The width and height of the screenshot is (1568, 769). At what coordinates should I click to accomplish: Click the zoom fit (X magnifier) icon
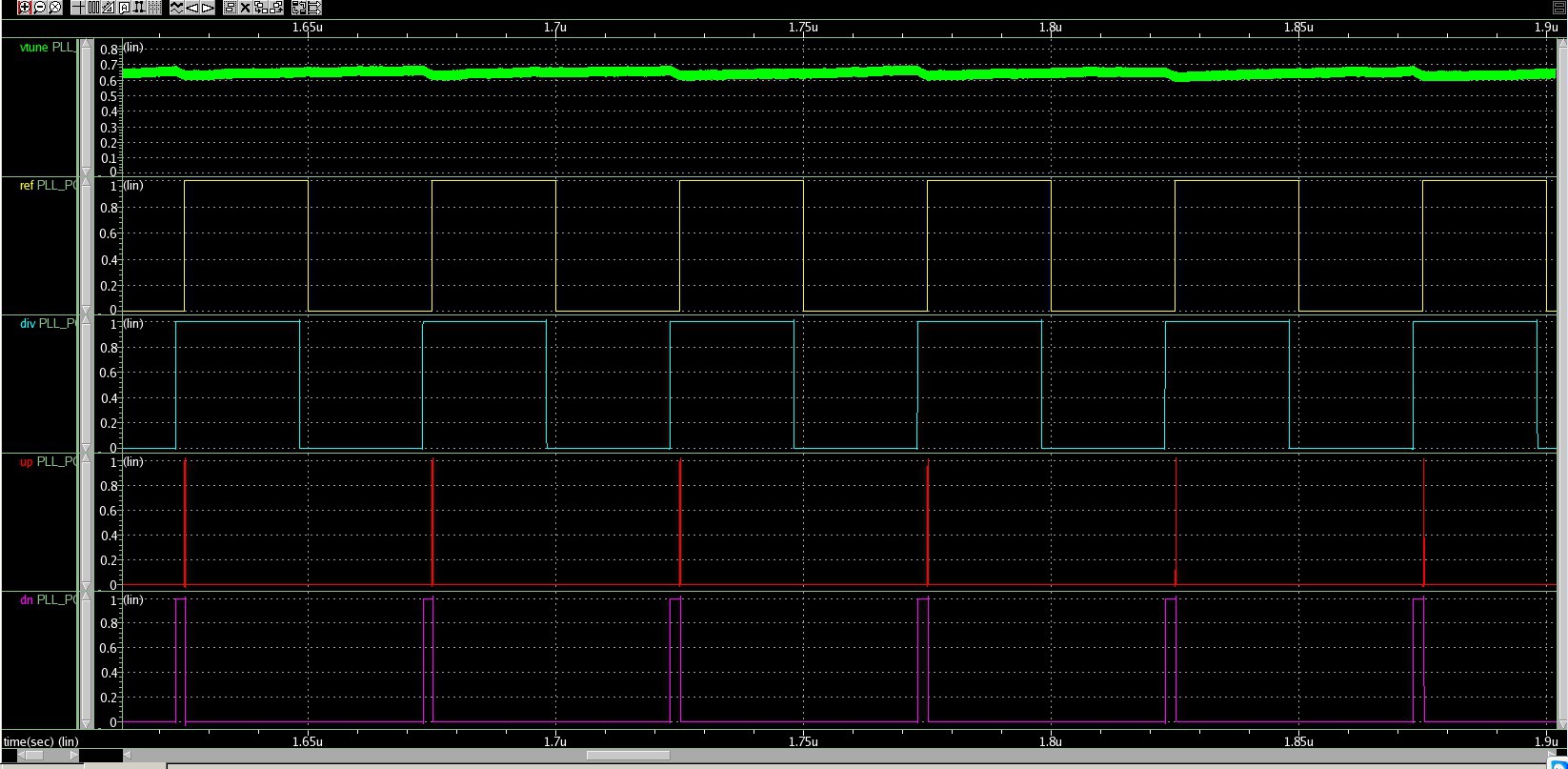55,8
